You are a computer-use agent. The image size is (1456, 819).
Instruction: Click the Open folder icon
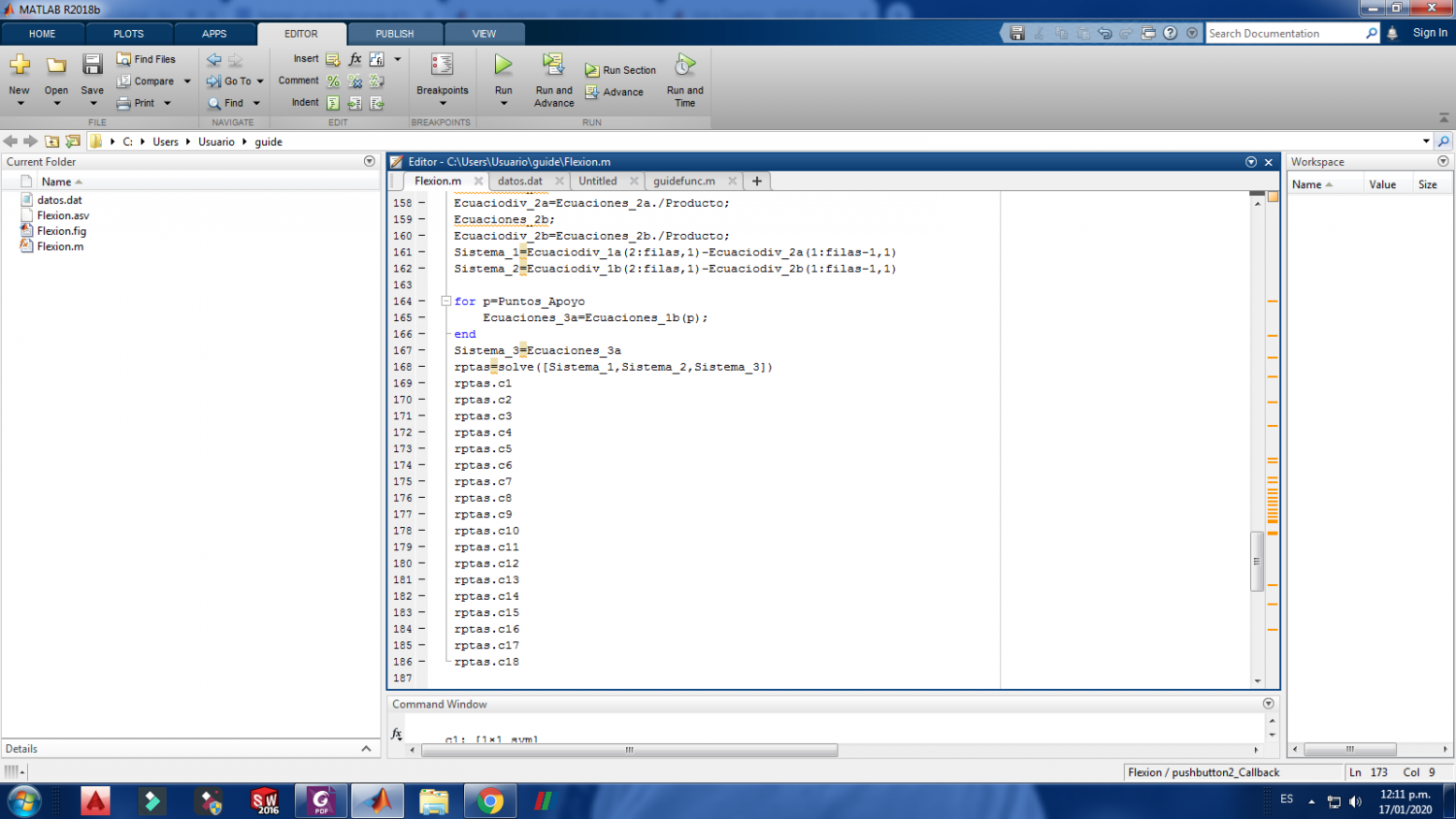(56, 66)
